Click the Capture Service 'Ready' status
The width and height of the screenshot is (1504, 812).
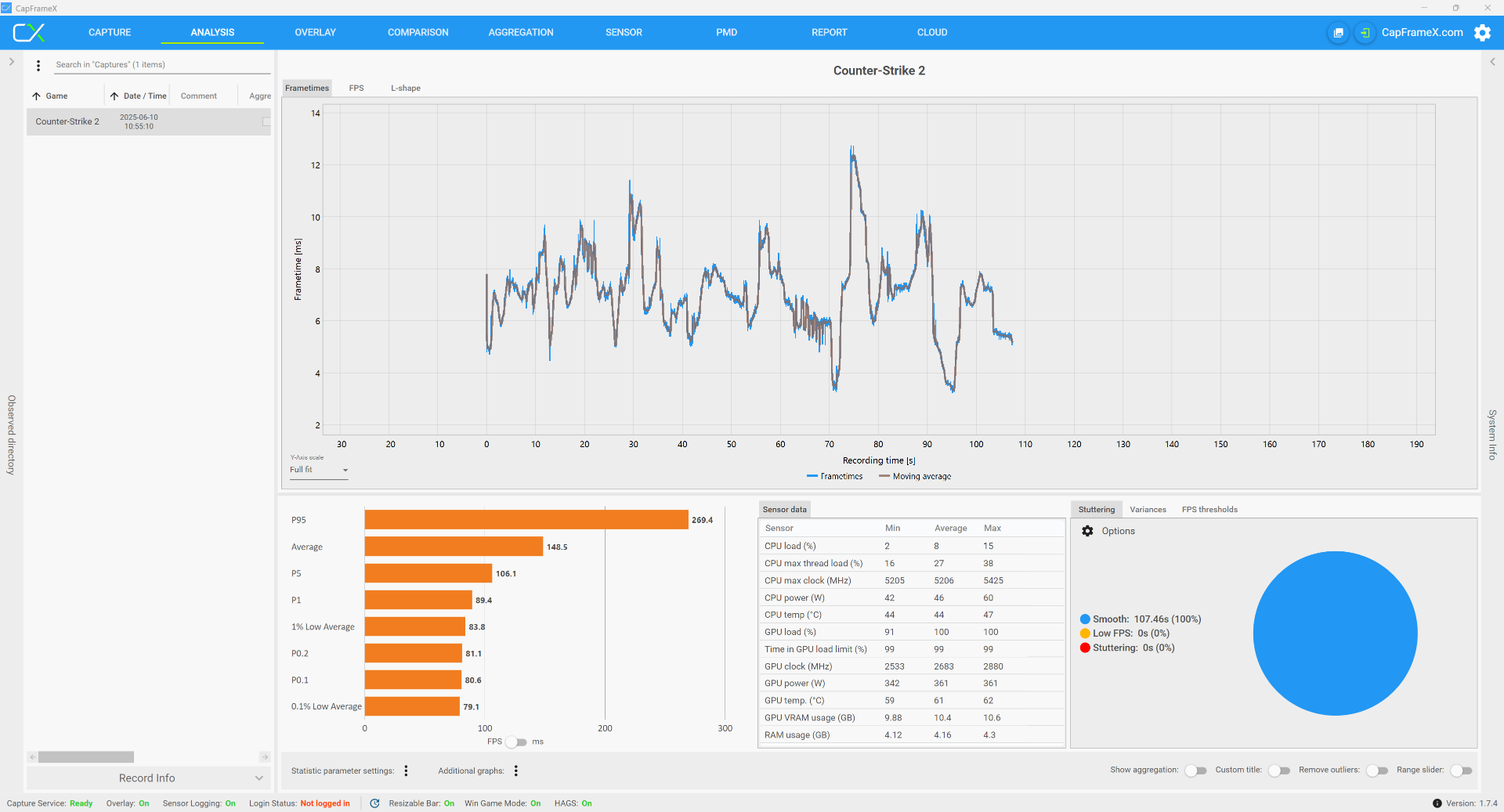click(81, 803)
